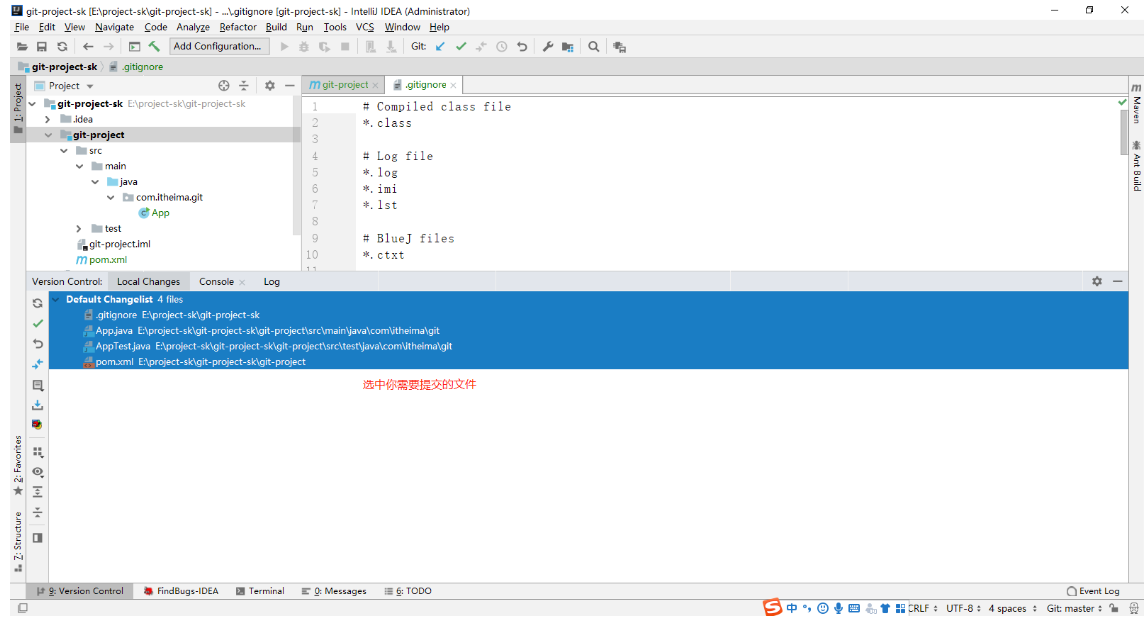Screen dimensions: 1146x624
Task: Open the VCS menu
Action: pyautogui.click(x=365, y=27)
